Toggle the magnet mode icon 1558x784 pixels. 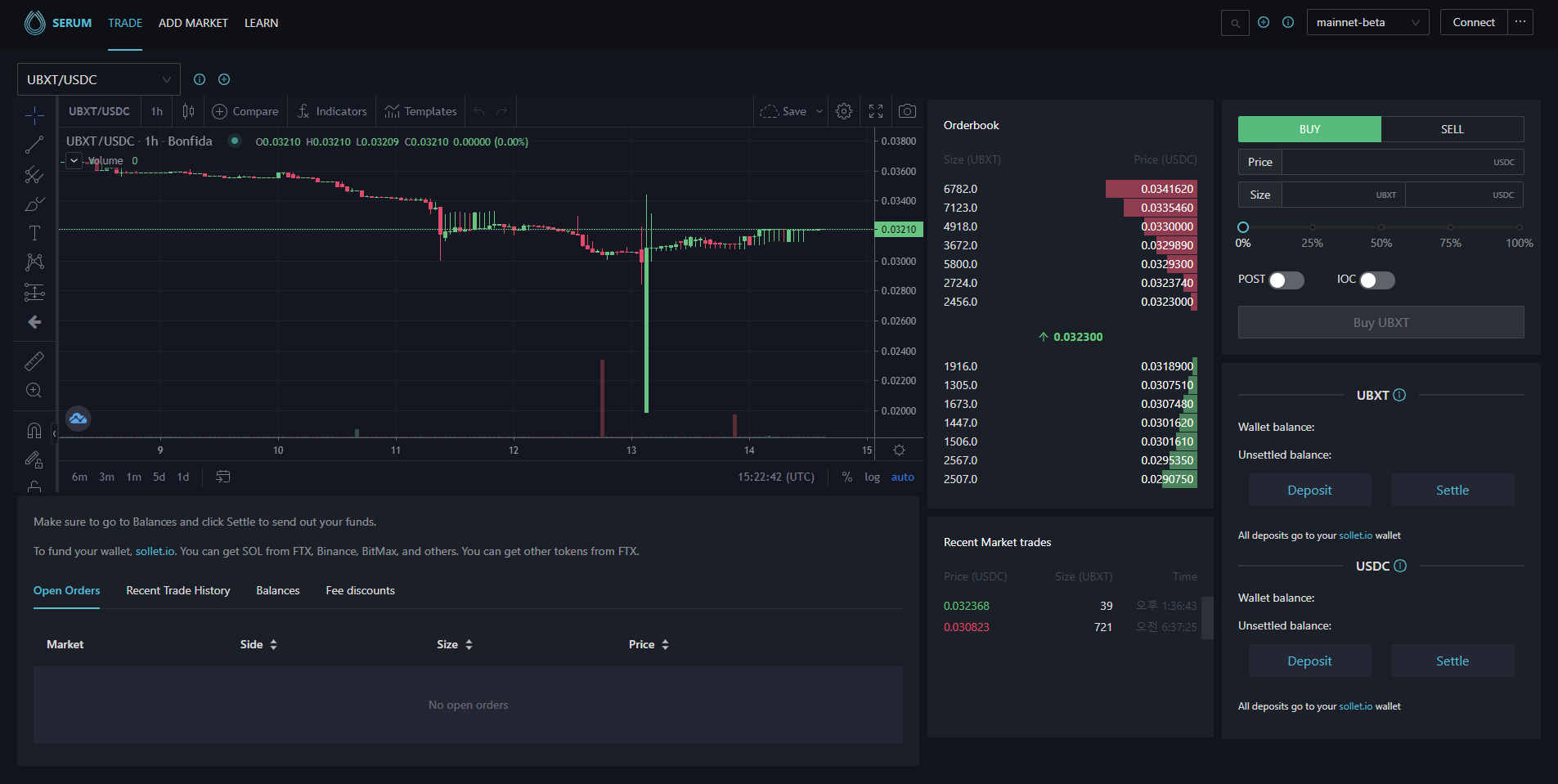[34, 430]
